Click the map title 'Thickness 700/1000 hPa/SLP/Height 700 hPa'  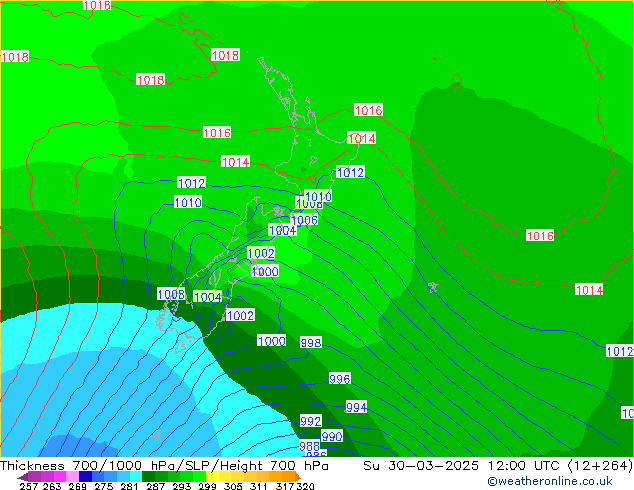pyautogui.click(x=164, y=466)
